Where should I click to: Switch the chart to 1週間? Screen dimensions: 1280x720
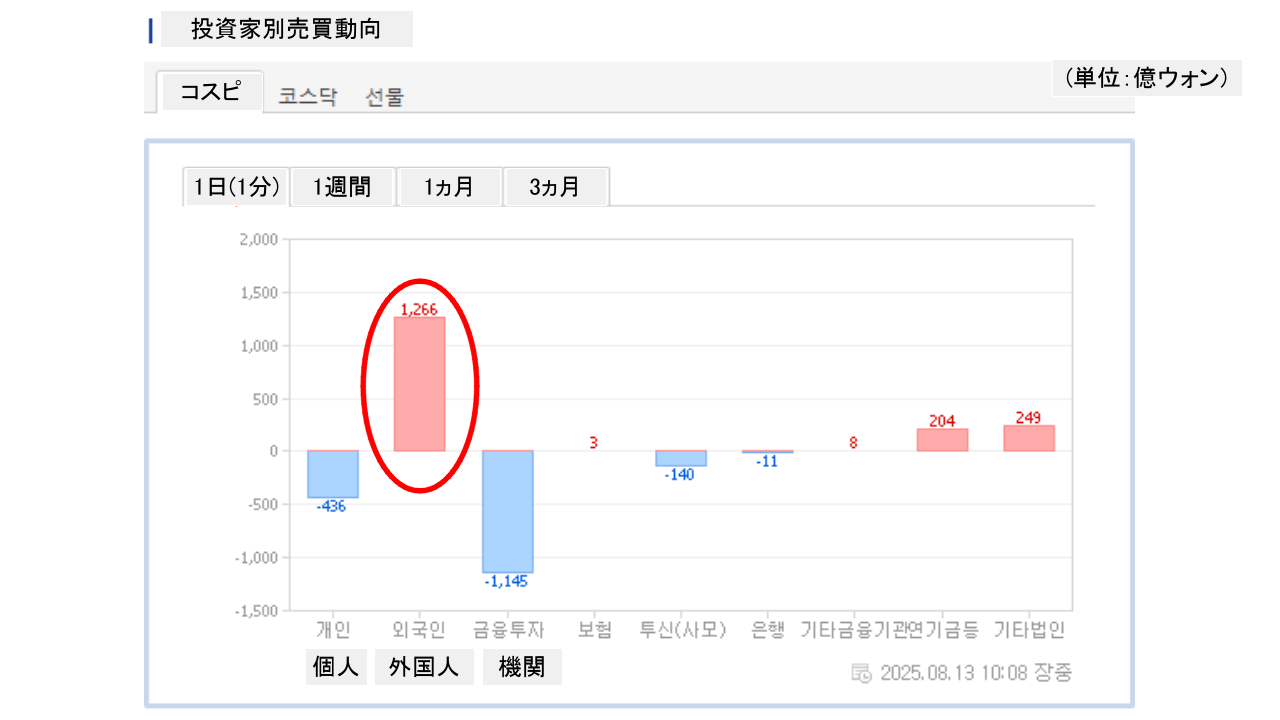342,187
